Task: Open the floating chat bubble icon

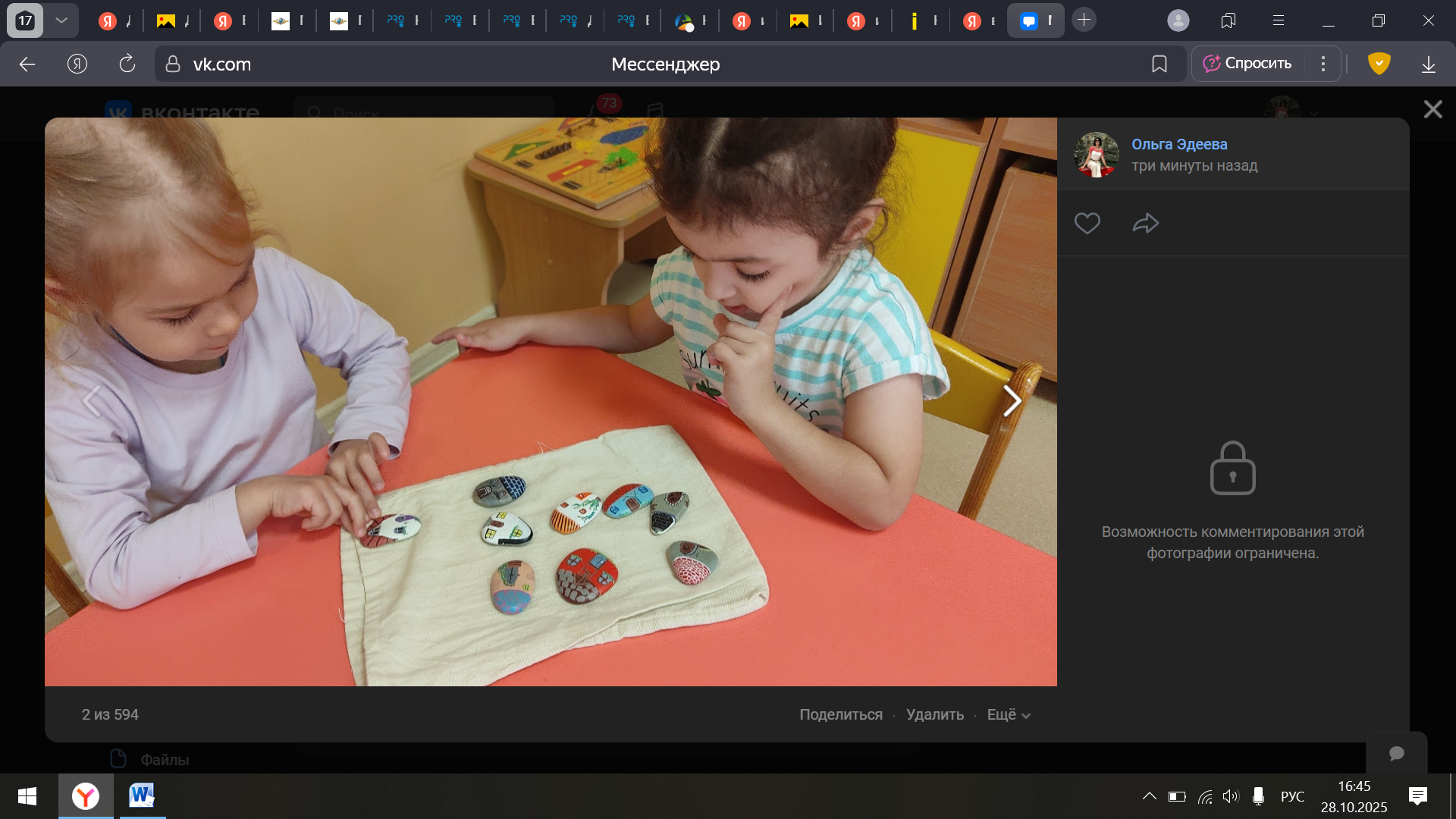Action: tap(1396, 753)
